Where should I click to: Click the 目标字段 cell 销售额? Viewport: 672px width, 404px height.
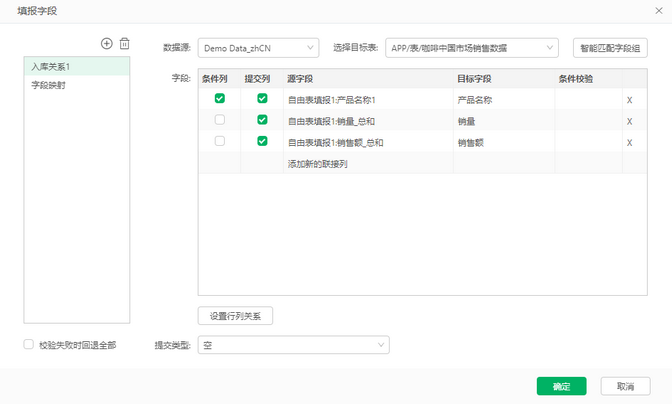472,143
